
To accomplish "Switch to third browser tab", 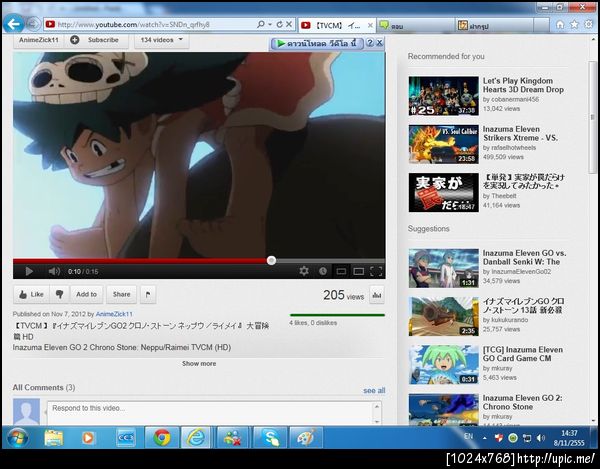I will [494, 26].
